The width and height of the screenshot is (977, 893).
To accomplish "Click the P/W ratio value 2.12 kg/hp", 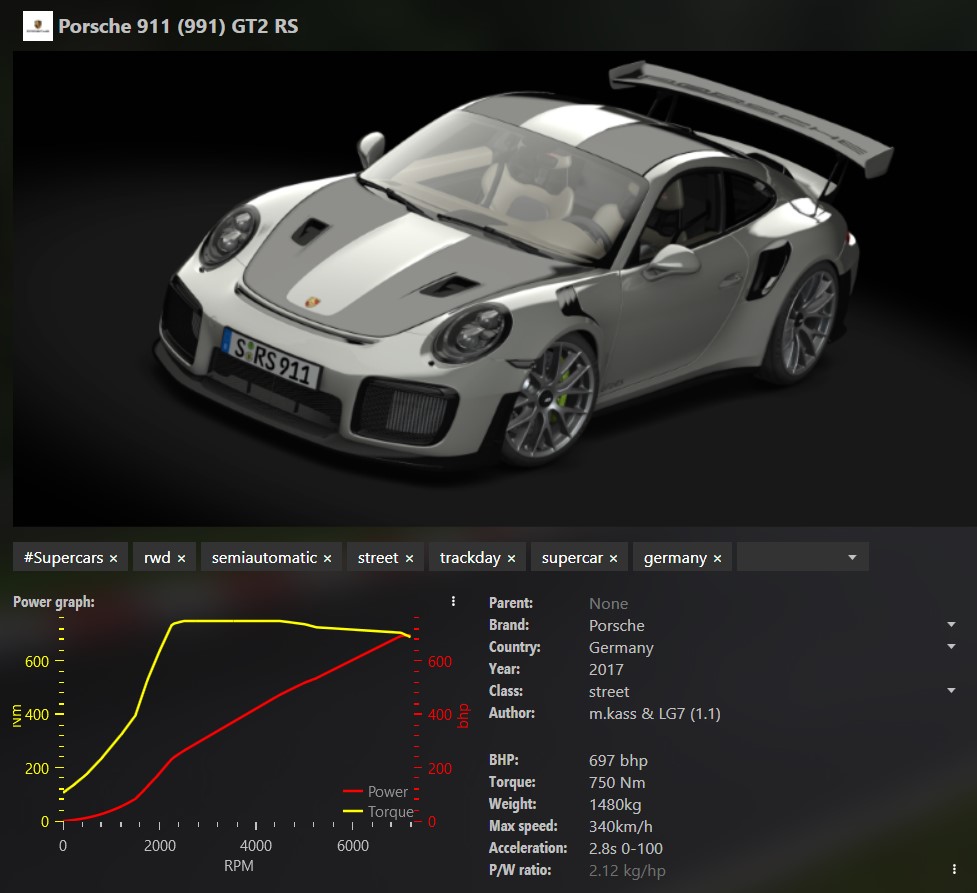I will click(627, 871).
